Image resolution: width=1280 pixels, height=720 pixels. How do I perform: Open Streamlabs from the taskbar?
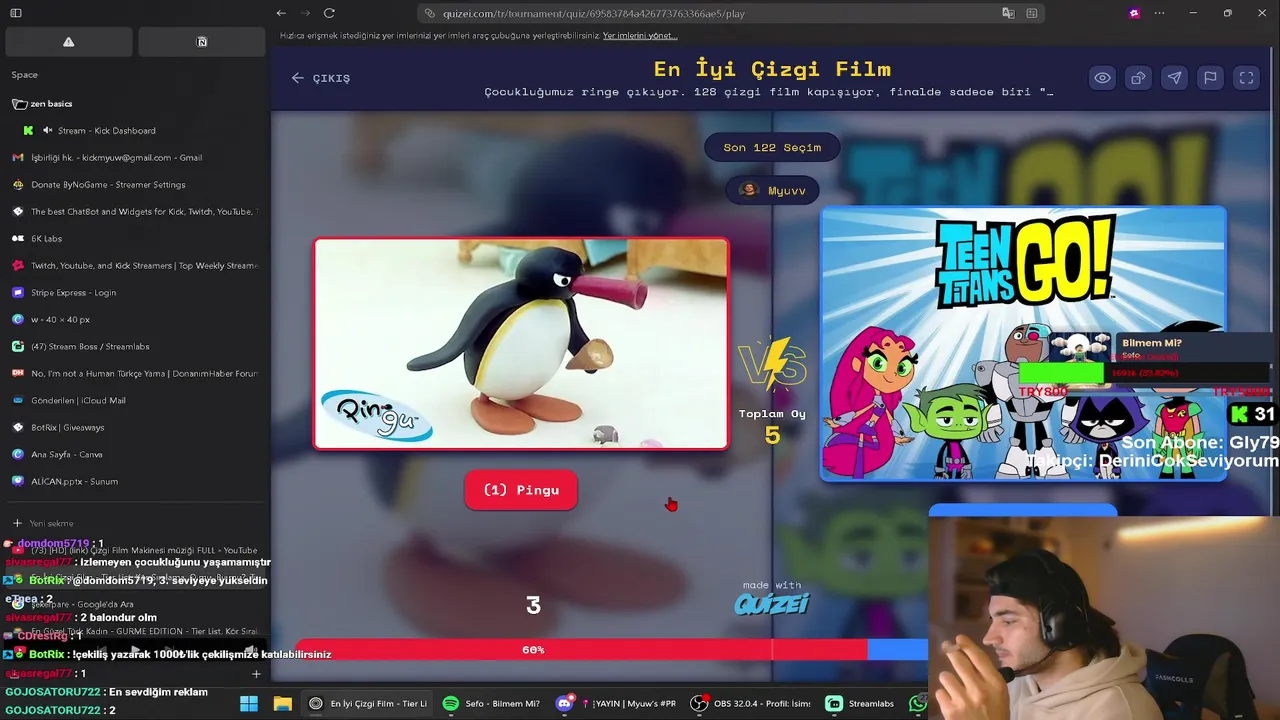tap(860, 704)
